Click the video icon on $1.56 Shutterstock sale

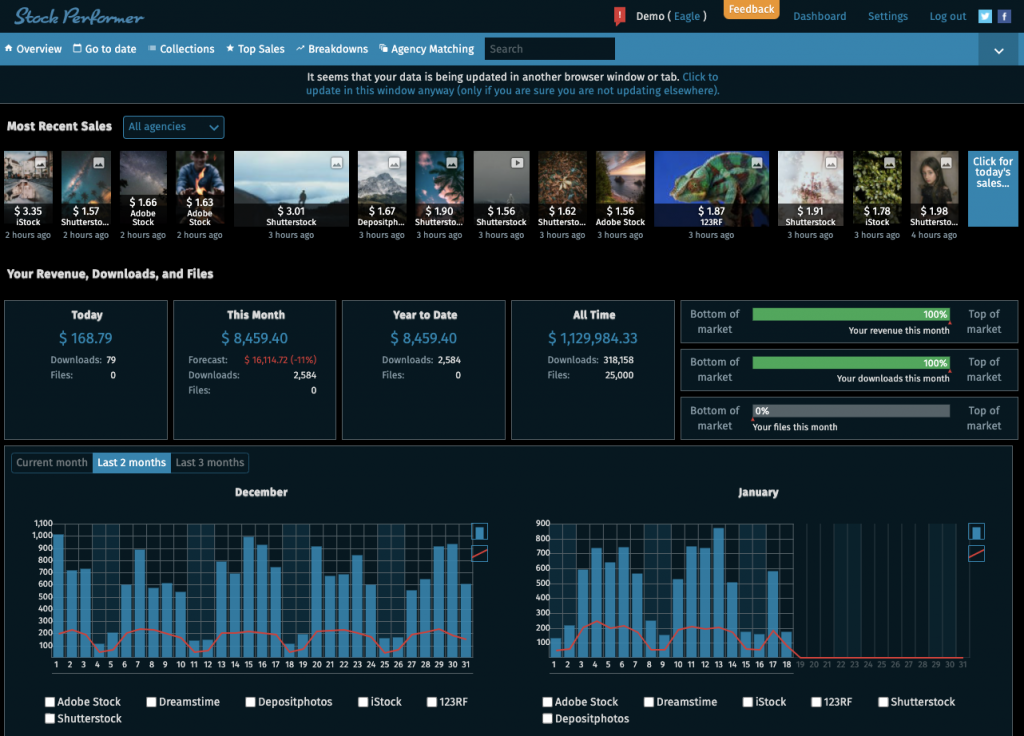[x=517, y=163]
